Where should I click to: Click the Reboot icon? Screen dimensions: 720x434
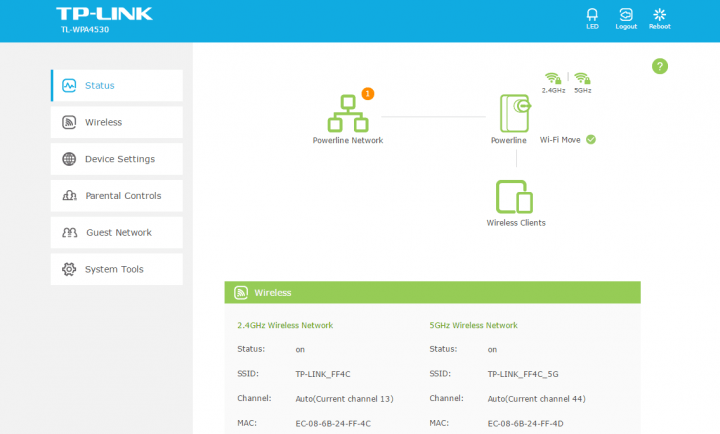[x=659, y=14]
